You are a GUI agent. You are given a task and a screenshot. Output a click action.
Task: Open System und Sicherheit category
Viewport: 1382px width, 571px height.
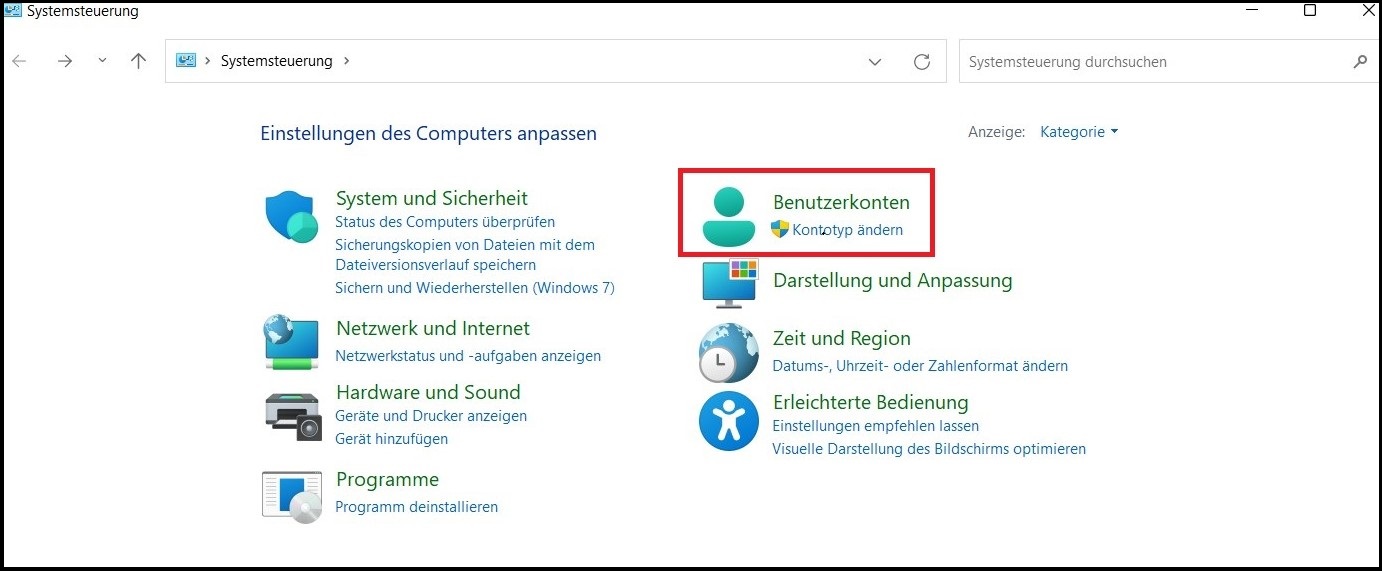point(432,198)
